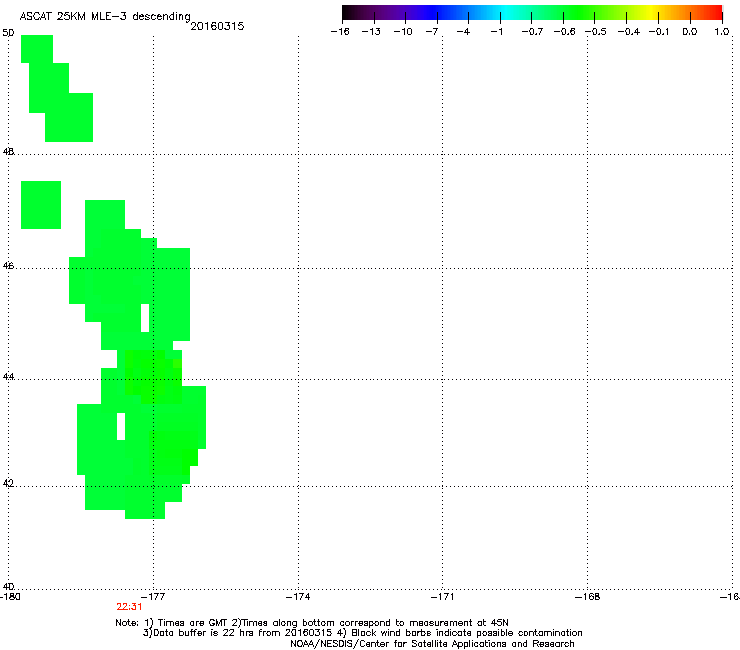Click the color bar label -1
Image resolution: width=740 pixels, height=650 pixels.
(496, 32)
